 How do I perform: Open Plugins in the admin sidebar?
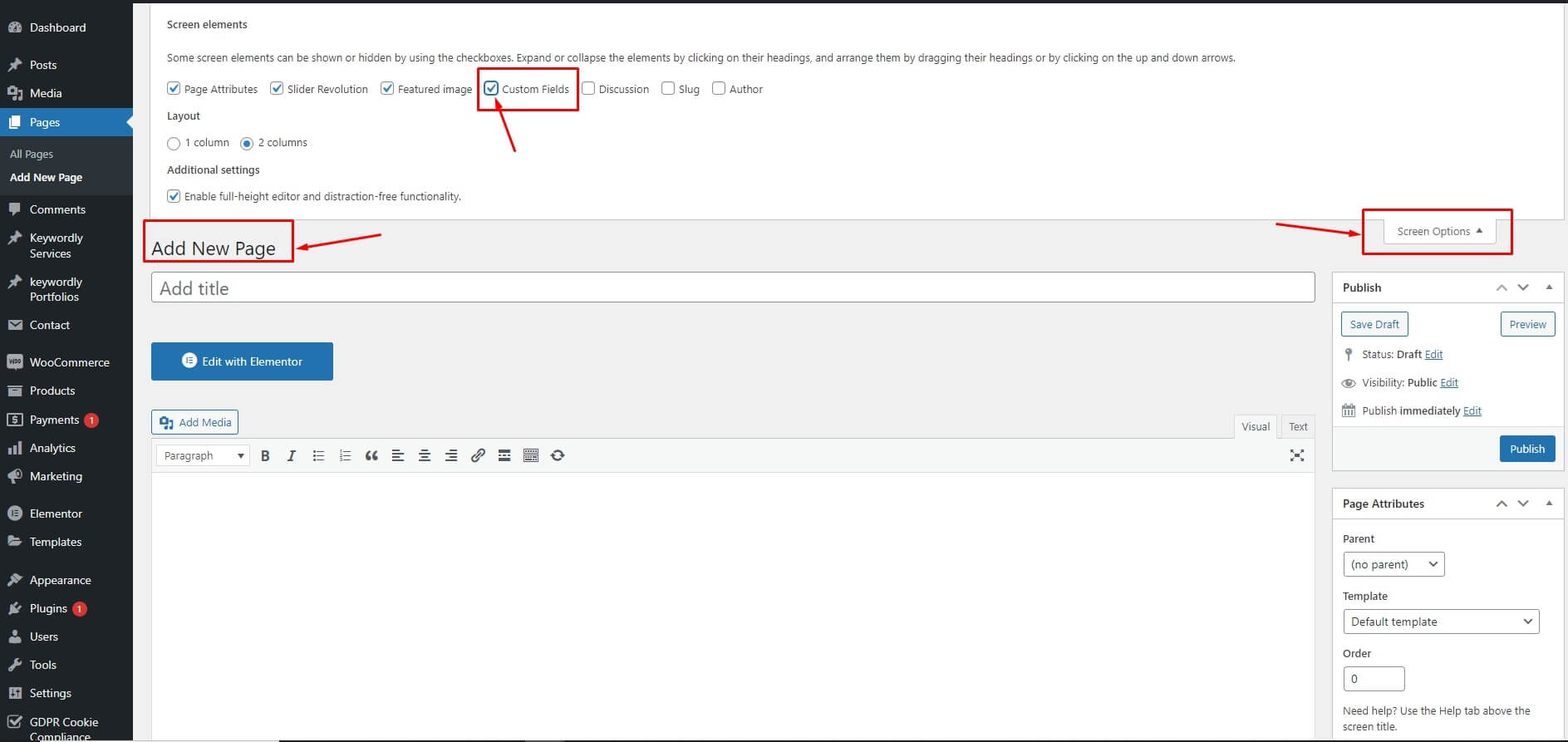coord(48,608)
